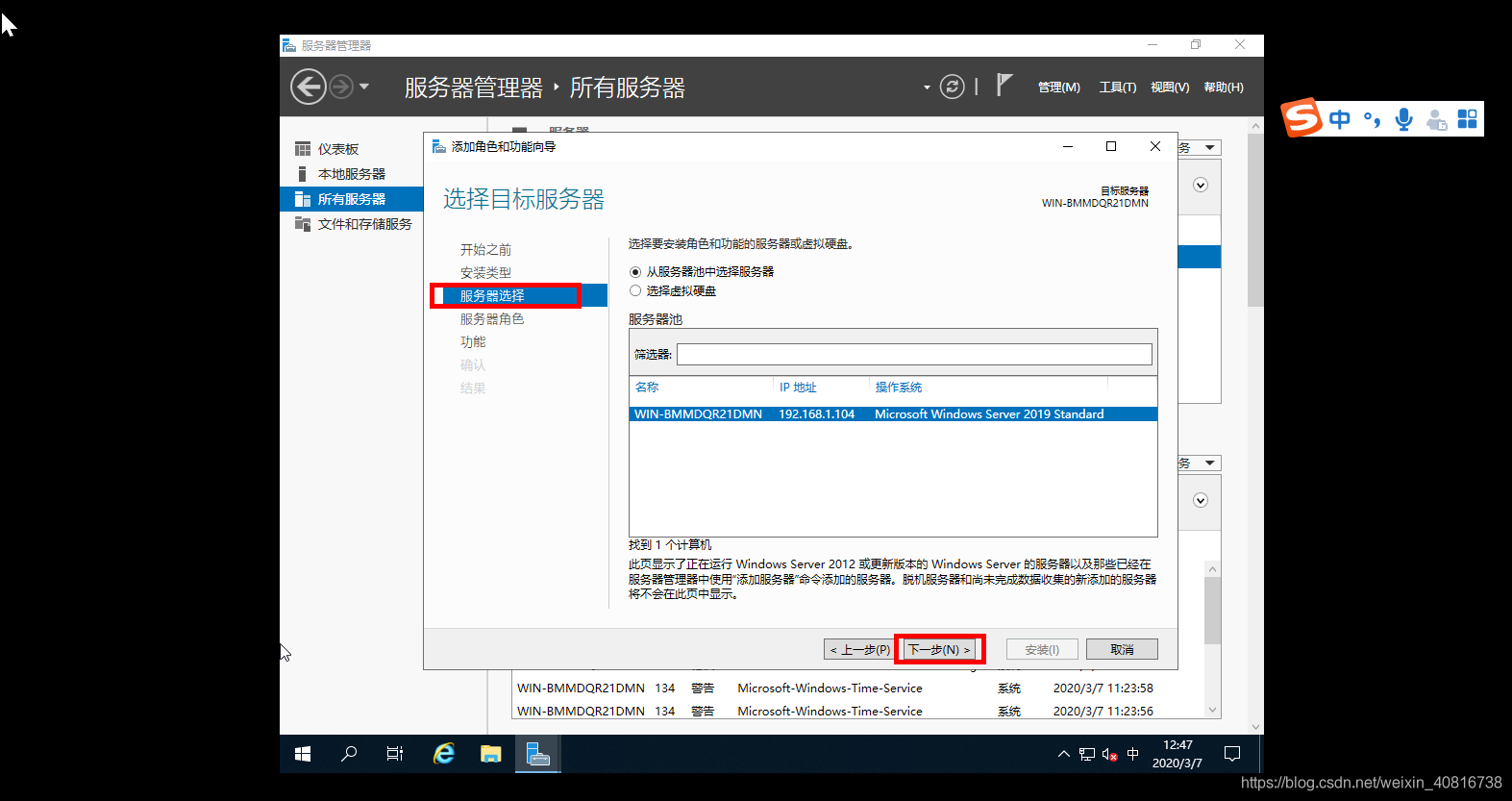Open the notifications flag icon
This screenshot has width=1512, height=801.
tap(1004, 86)
